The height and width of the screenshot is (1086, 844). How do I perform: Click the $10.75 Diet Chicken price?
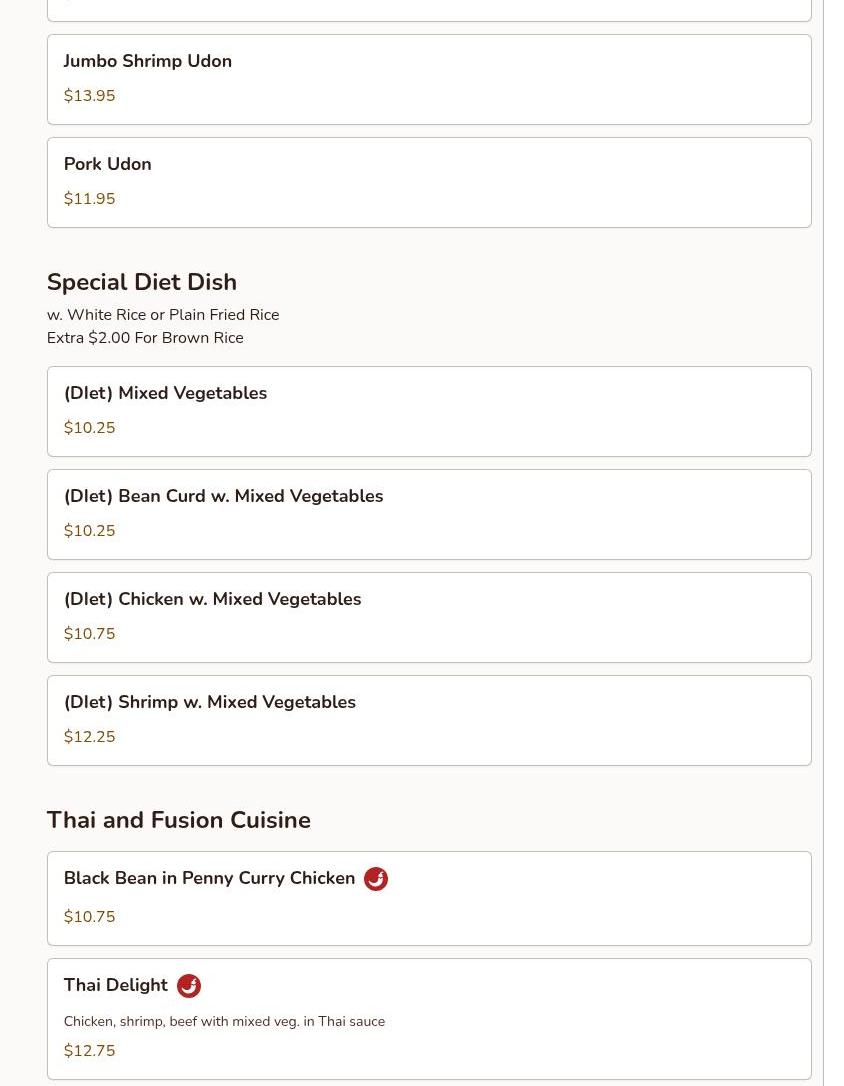[89, 634]
